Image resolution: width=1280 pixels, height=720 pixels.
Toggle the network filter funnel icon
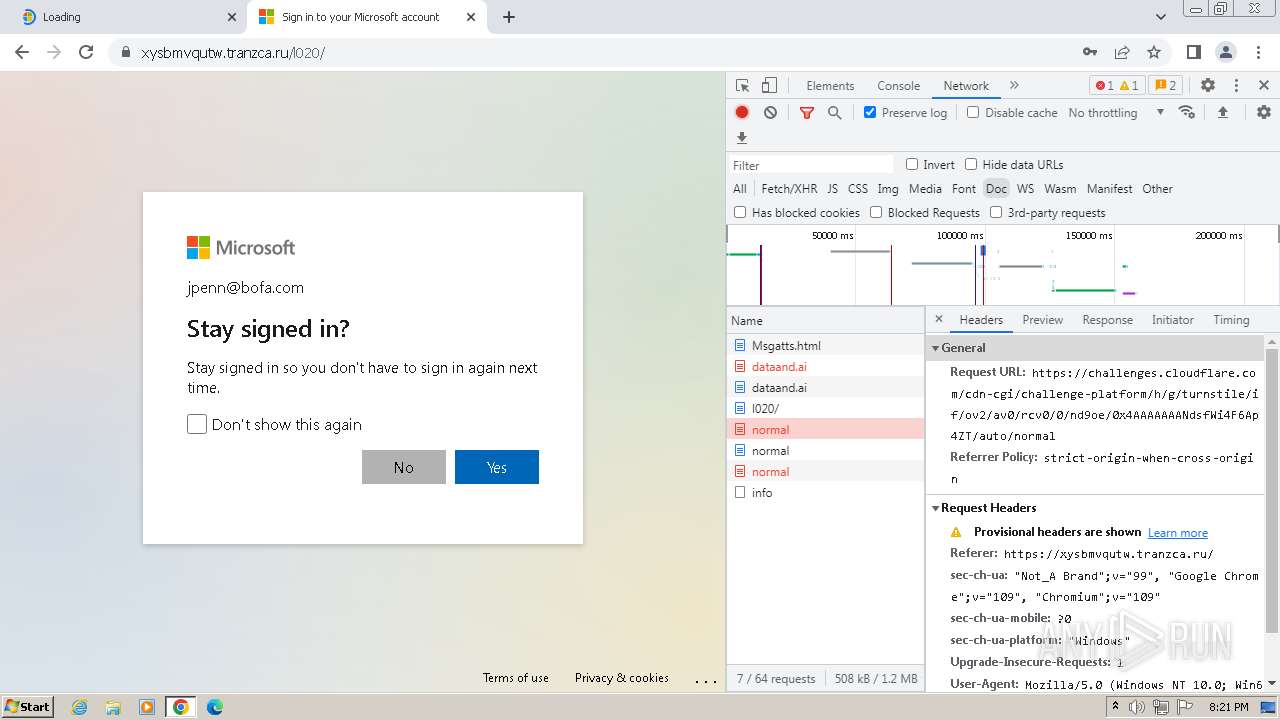tap(807, 113)
